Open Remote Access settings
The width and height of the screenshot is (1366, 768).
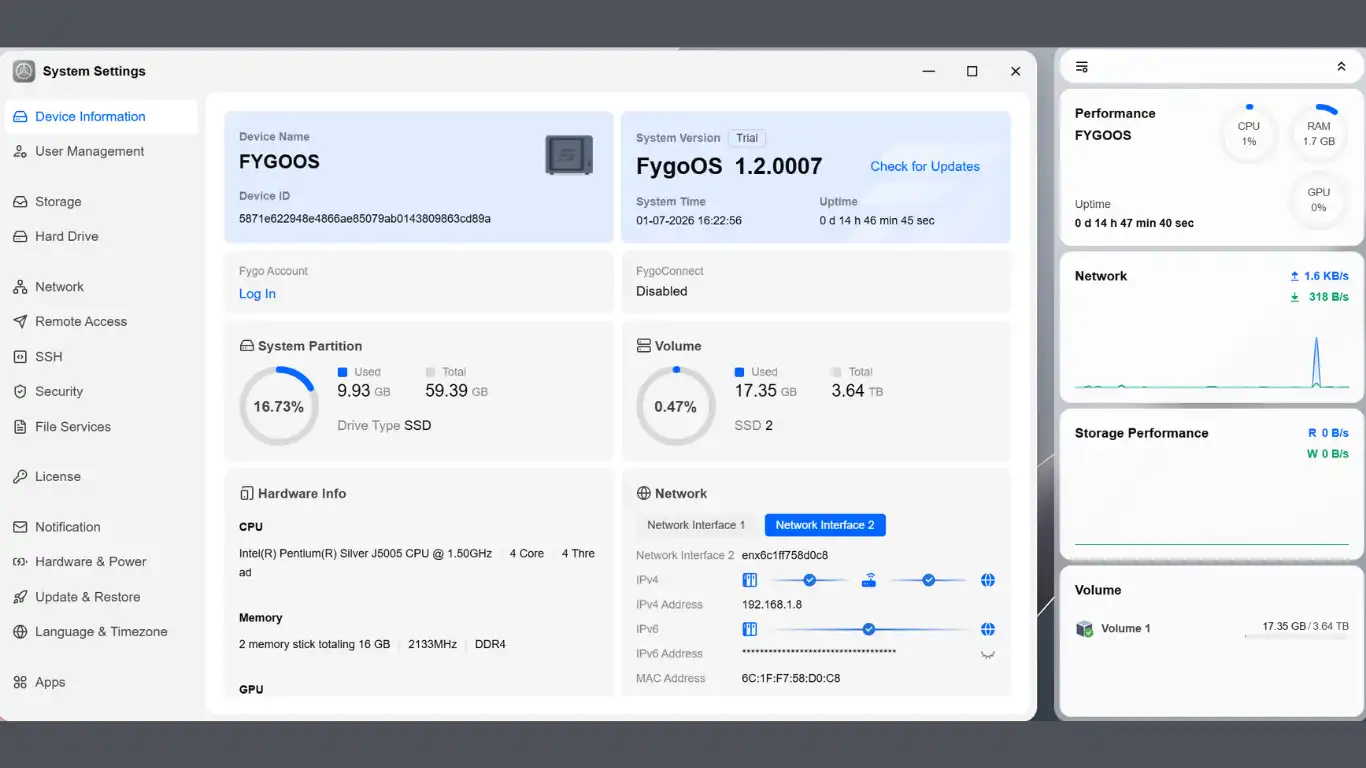(101, 321)
